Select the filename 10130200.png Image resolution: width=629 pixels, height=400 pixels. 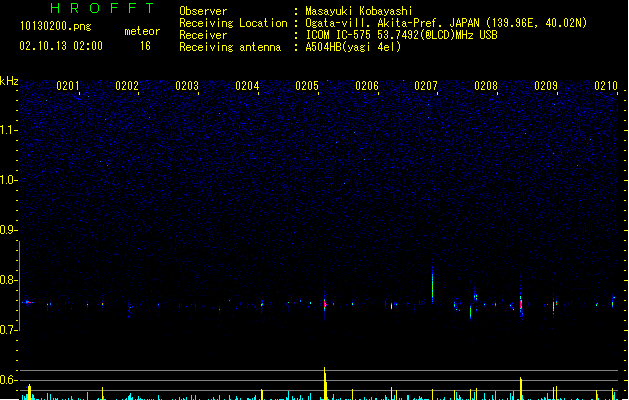coord(56,26)
